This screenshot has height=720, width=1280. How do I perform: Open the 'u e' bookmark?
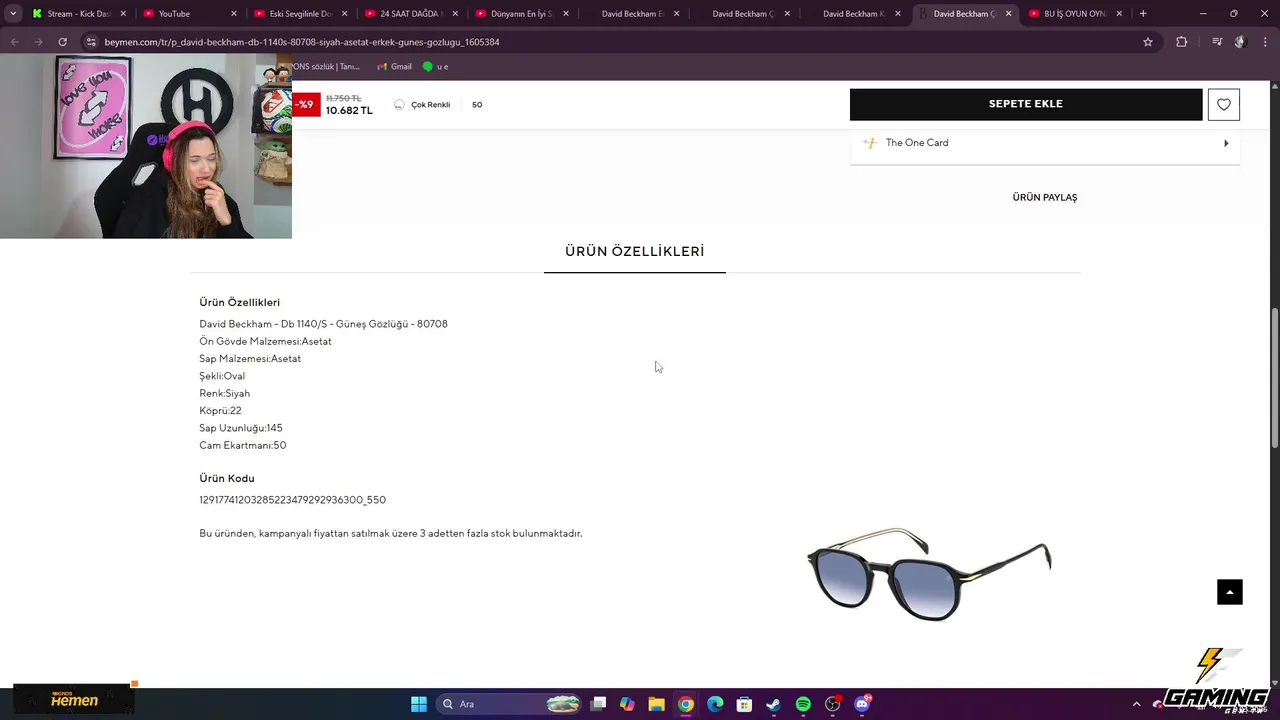click(x=435, y=67)
